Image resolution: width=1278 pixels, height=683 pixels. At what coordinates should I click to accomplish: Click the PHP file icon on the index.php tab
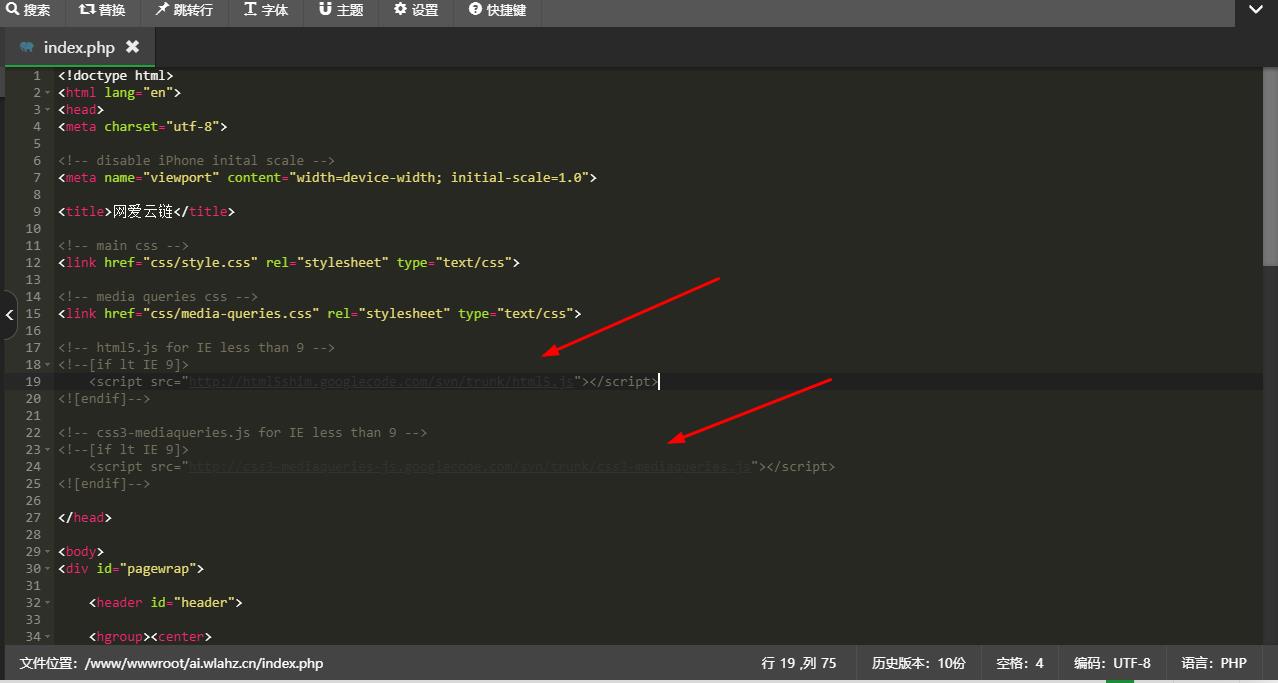coord(27,47)
